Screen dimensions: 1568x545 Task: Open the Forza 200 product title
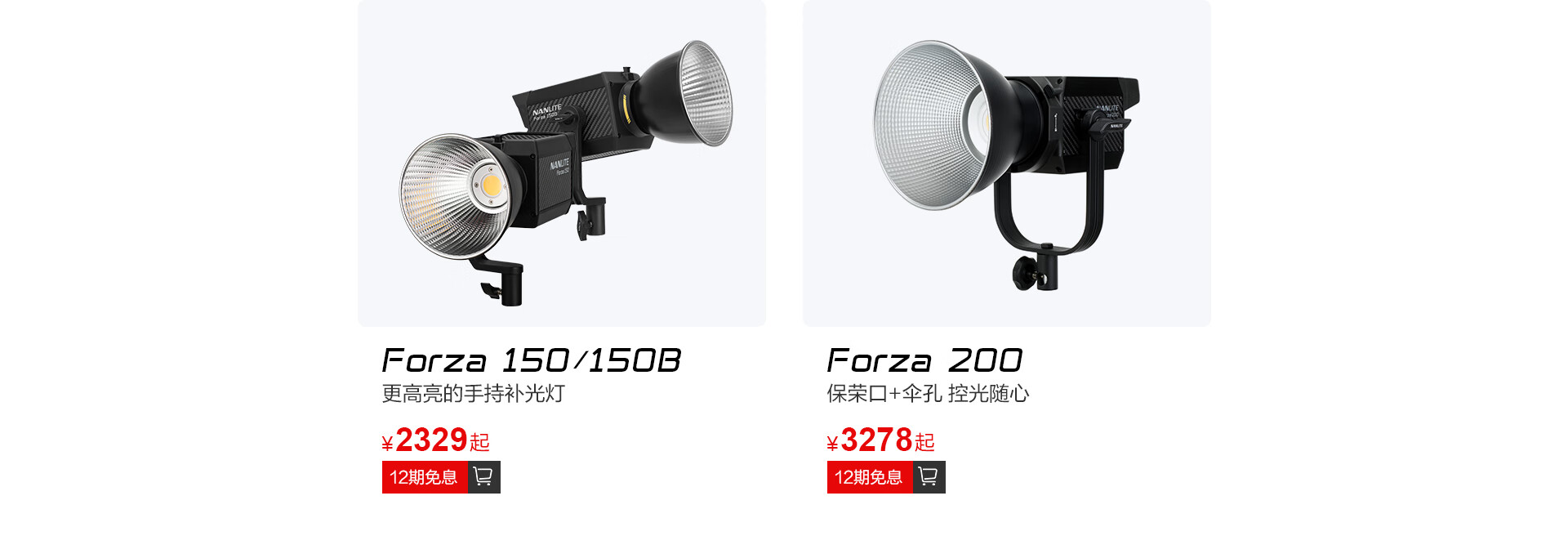[x=924, y=360]
